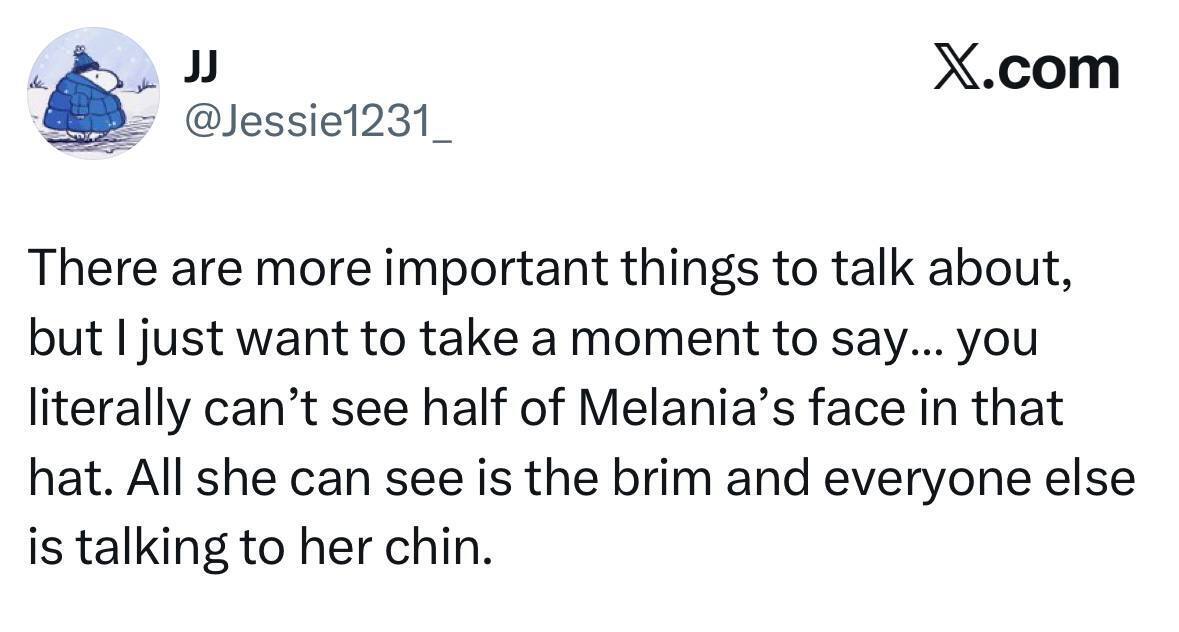The width and height of the screenshot is (1179, 632).
Task: Click the word "talking" in last line
Action: (149, 550)
